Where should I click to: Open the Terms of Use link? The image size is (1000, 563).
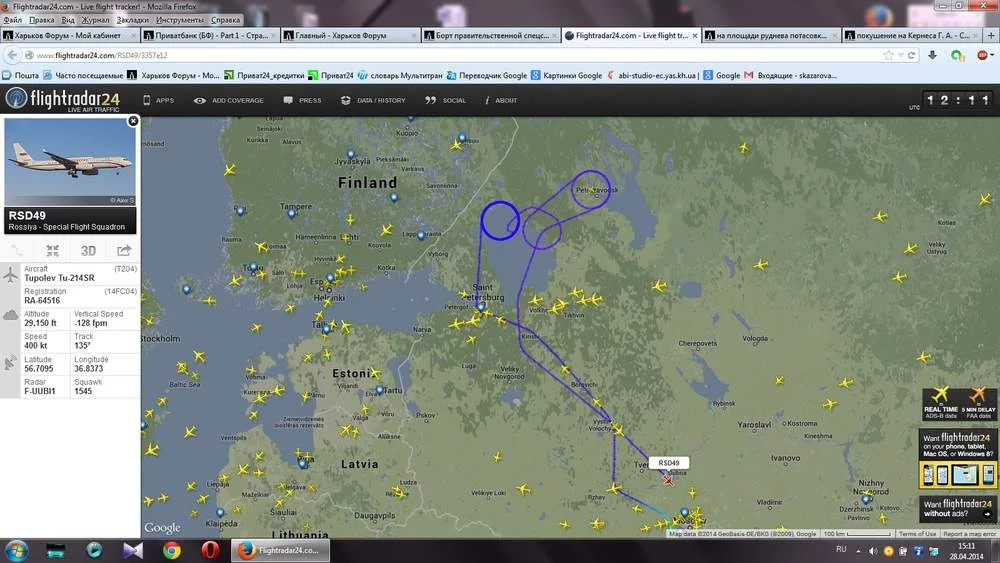[x=917, y=534]
